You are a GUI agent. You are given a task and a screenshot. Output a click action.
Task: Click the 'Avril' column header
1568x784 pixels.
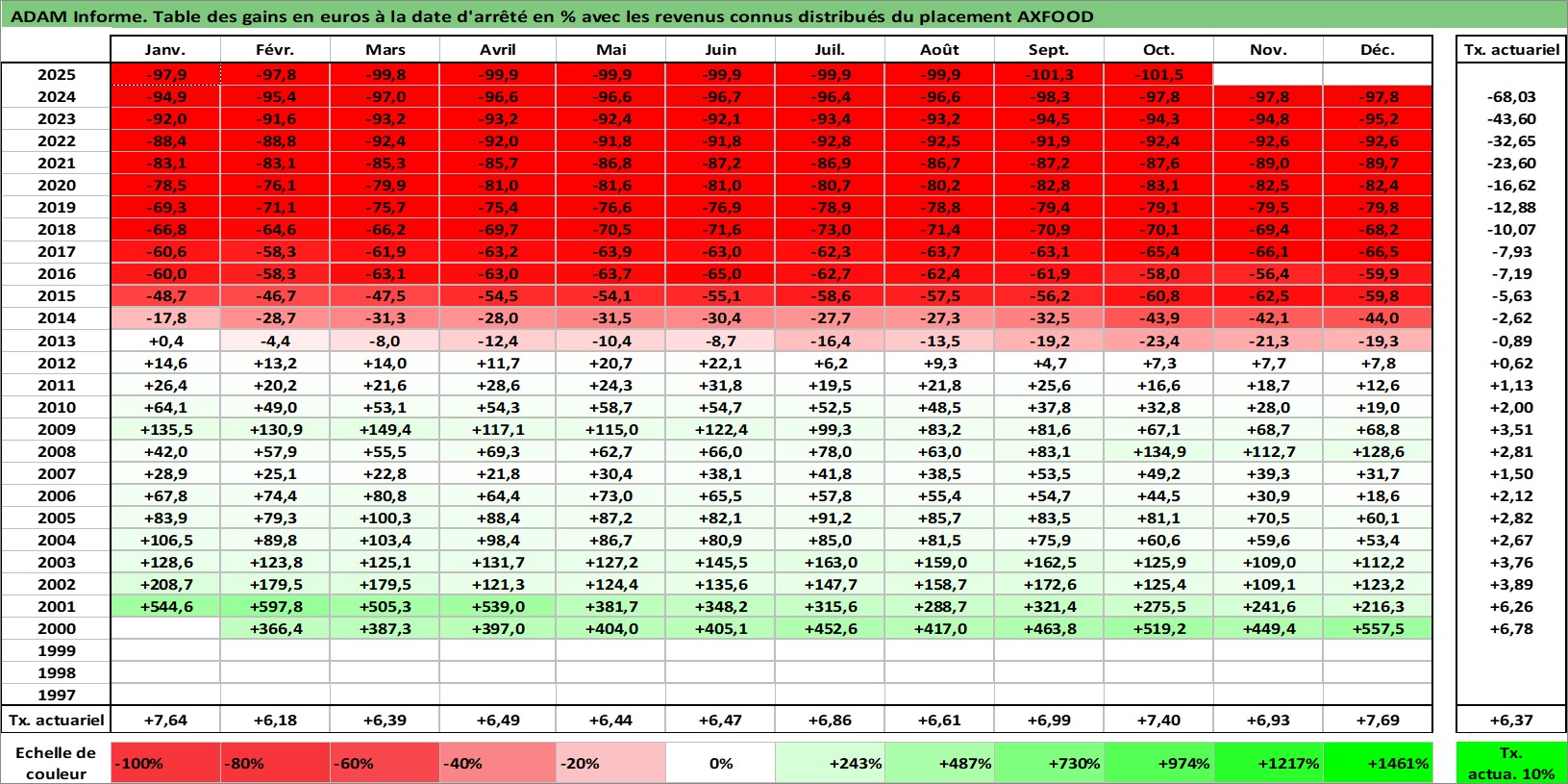(497, 49)
